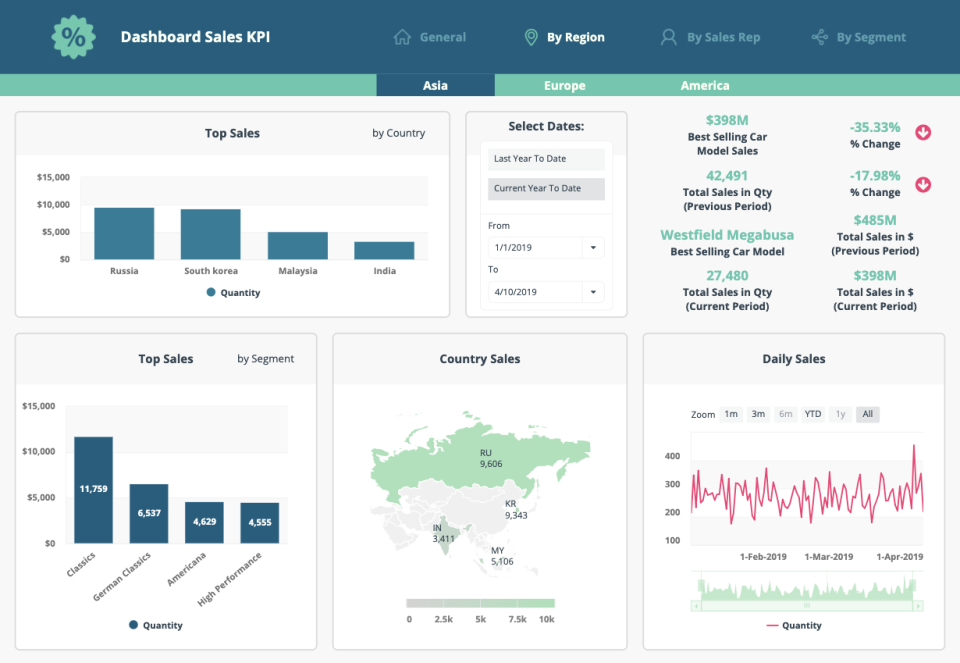Click red down arrow next to -35.33%
Image resolution: width=960 pixels, height=663 pixels.
tap(923, 132)
